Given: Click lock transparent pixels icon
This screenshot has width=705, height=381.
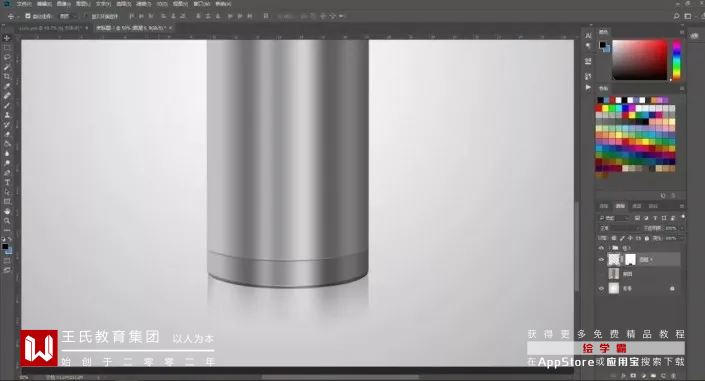Looking at the screenshot, I should pyautogui.click(x=614, y=238).
